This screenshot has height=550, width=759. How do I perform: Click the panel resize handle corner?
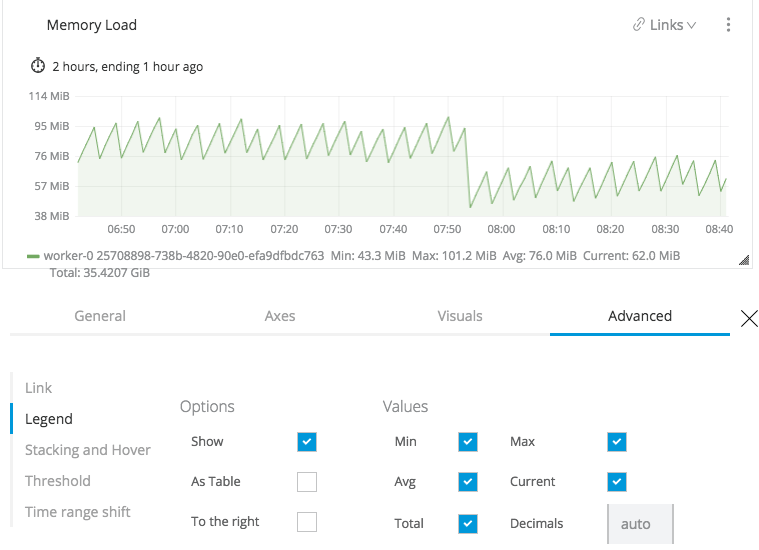point(743,260)
